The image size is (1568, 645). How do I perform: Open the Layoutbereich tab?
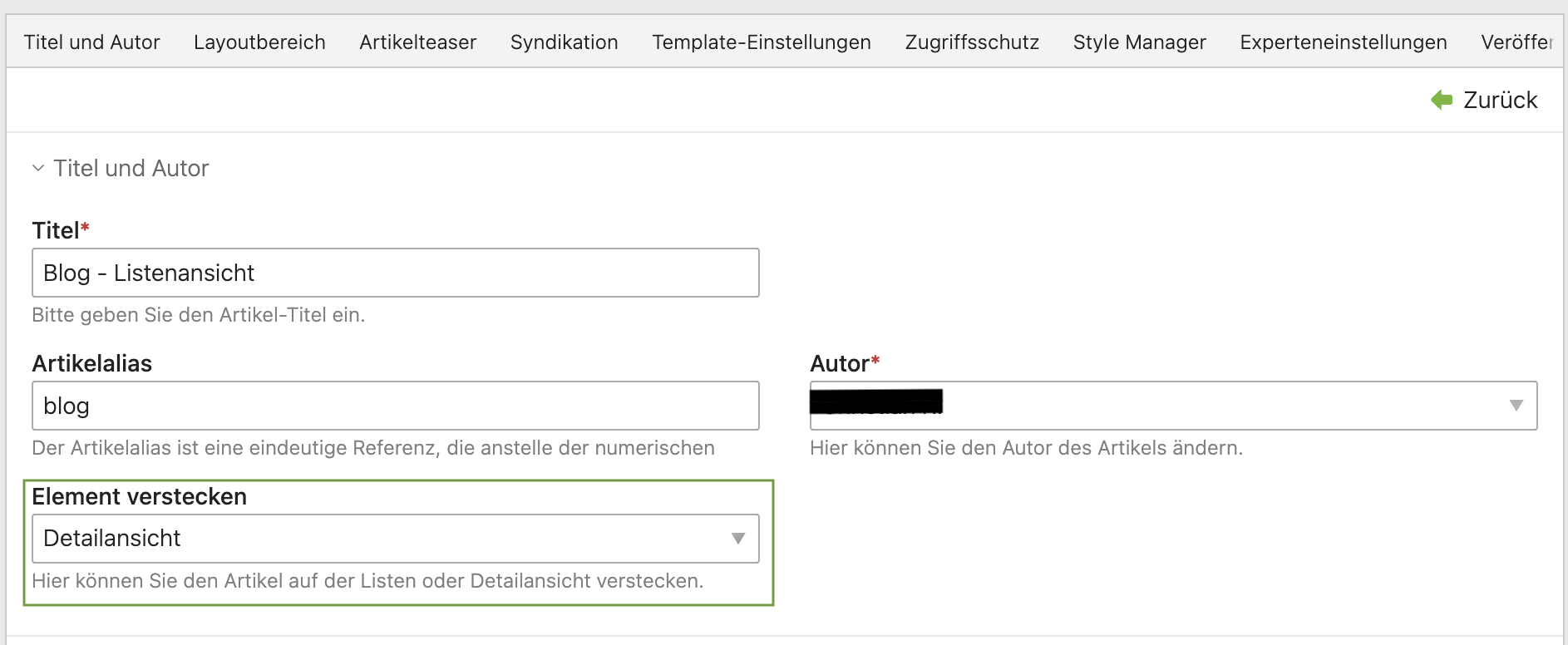click(x=259, y=42)
